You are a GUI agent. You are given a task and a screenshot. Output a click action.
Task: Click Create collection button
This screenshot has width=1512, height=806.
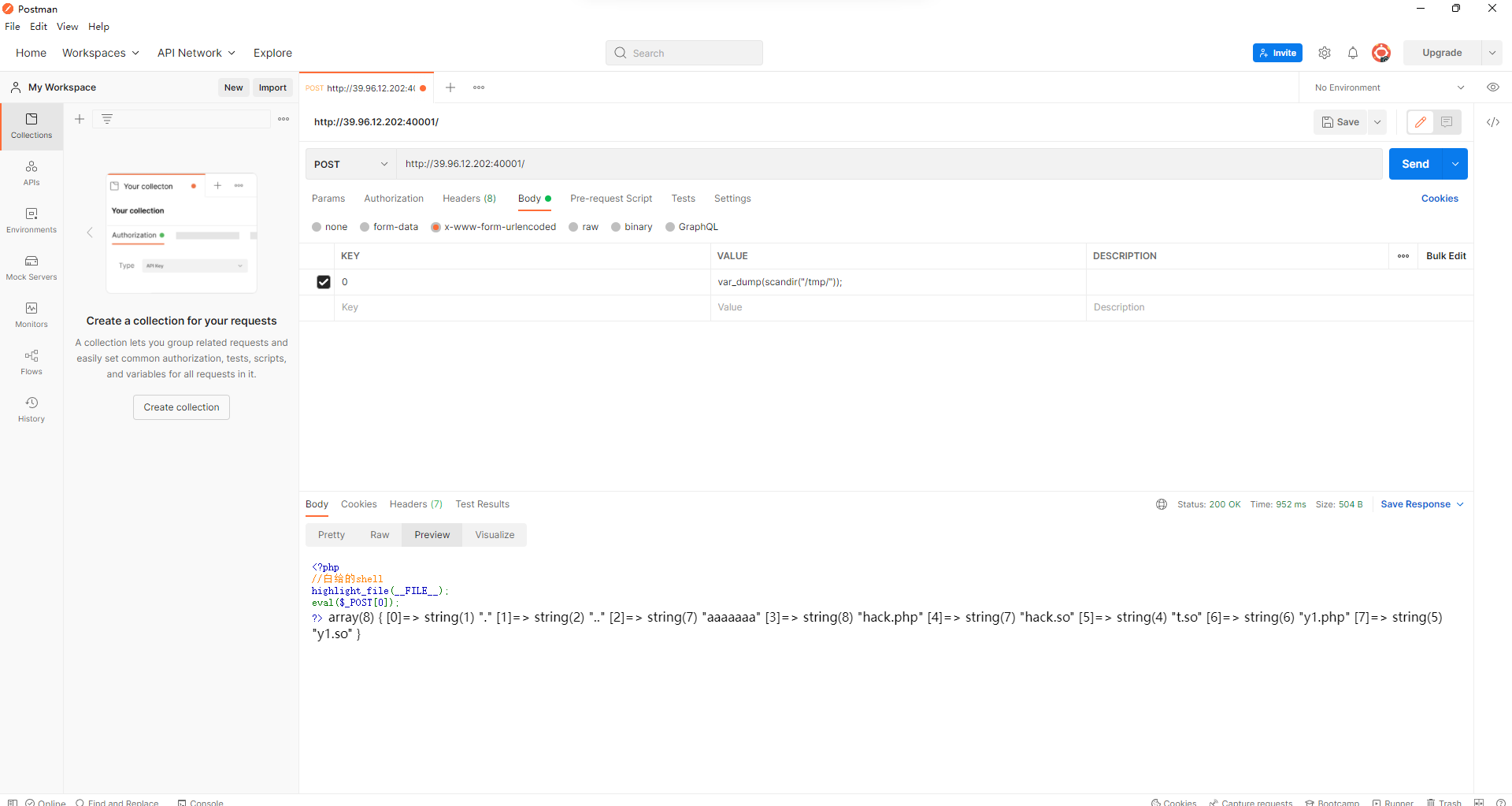coord(181,407)
